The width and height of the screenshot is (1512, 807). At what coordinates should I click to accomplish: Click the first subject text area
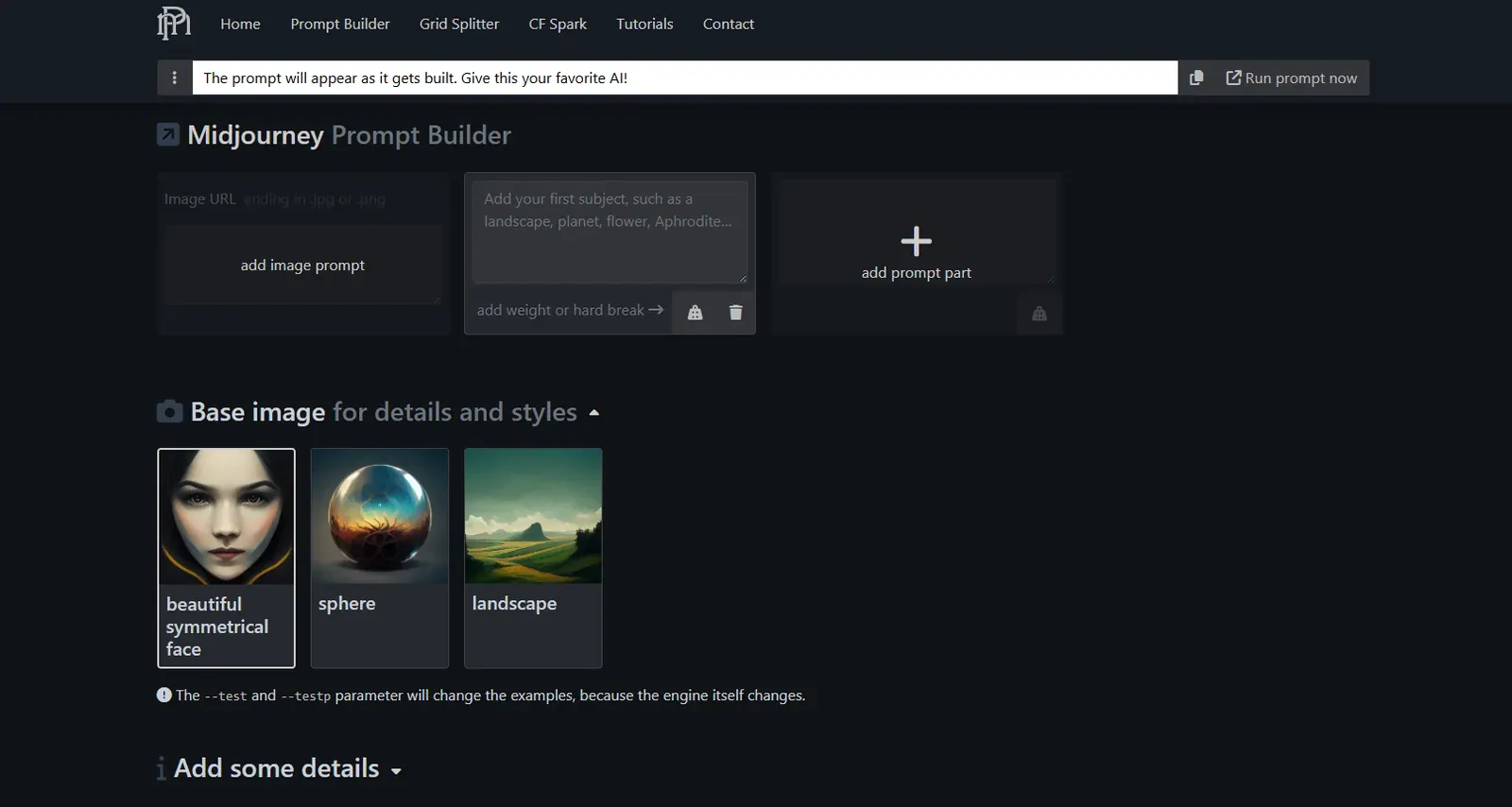pos(610,232)
